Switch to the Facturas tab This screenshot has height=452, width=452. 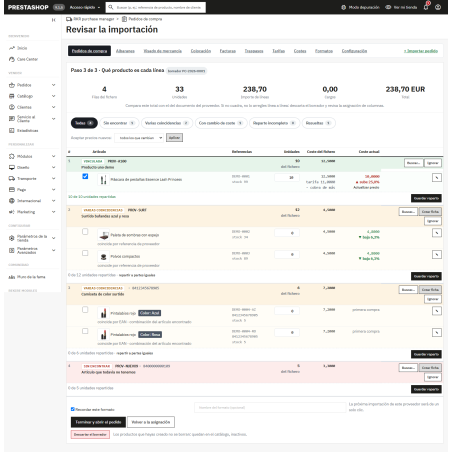(x=228, y=51)
